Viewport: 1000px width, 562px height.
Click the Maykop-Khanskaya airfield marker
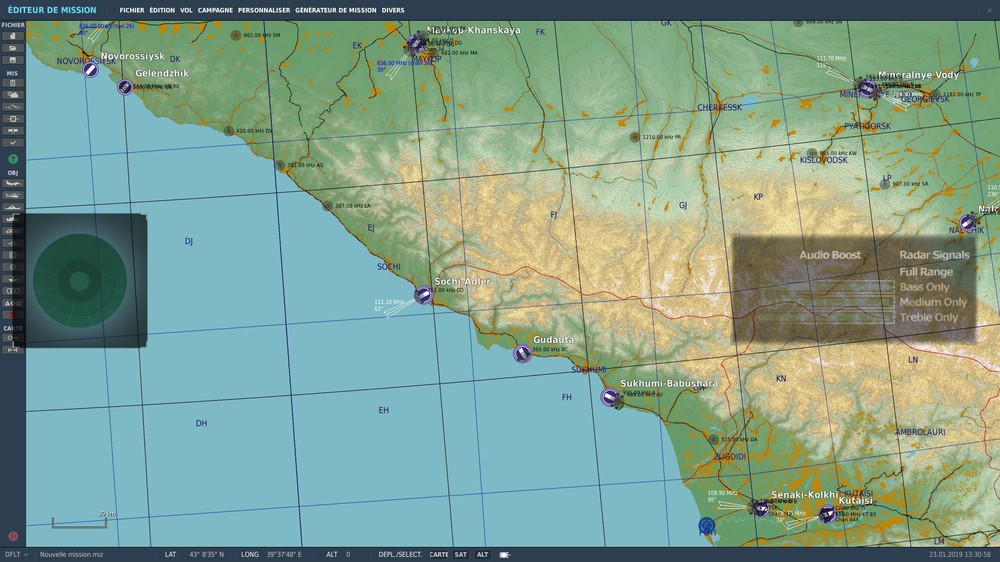coord(415,43)
